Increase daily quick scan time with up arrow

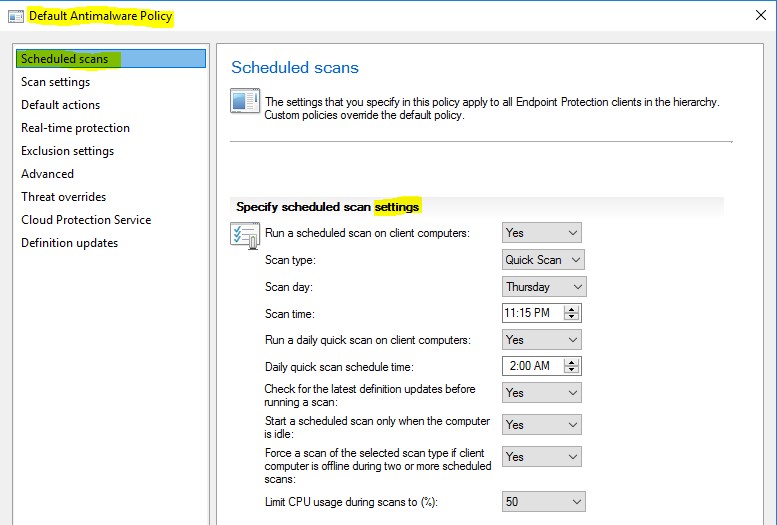click(572, 362)
